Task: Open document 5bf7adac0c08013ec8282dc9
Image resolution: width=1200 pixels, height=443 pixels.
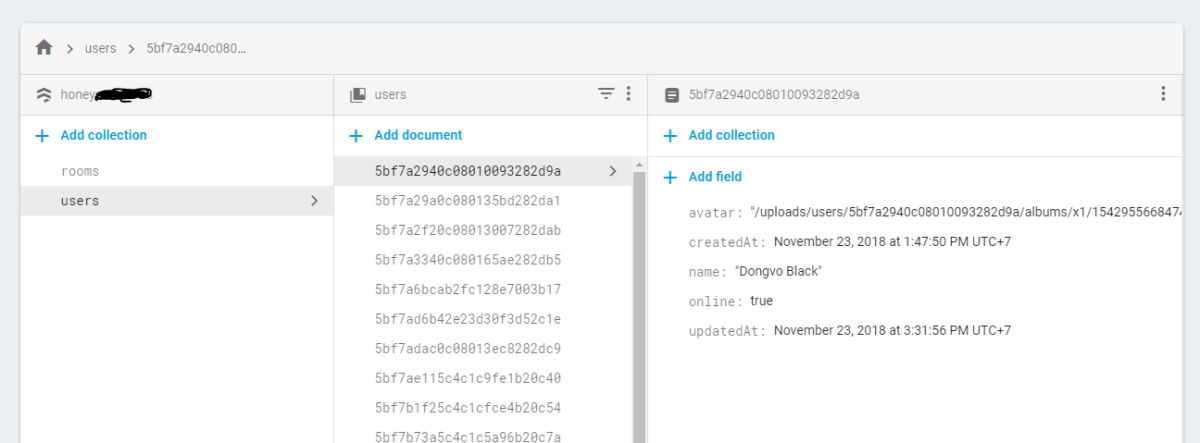Action: coord(467,349)
